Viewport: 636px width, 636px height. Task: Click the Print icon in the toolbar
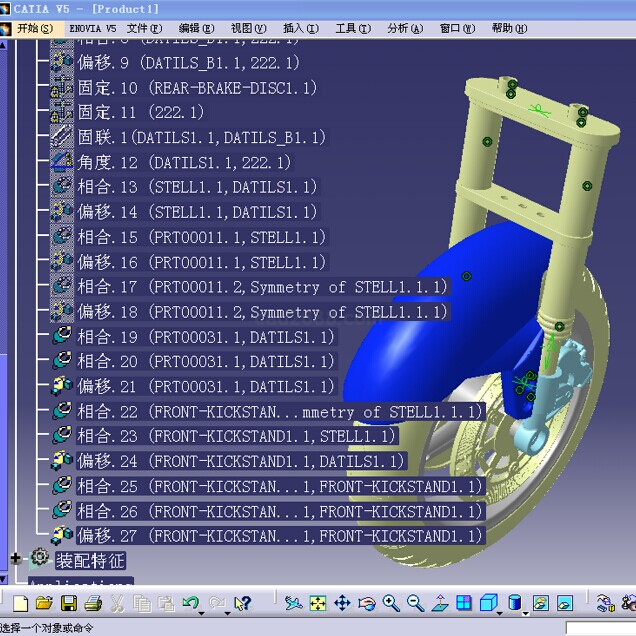93,603
